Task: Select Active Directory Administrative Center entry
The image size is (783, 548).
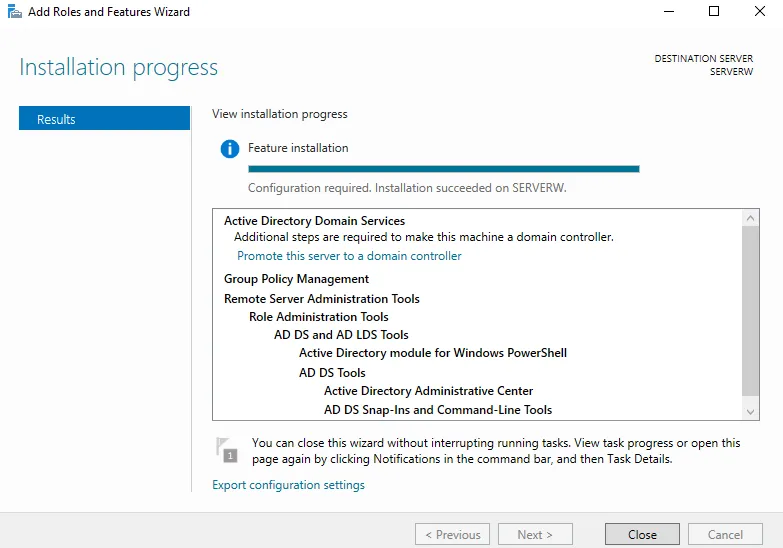Action: 428,391
